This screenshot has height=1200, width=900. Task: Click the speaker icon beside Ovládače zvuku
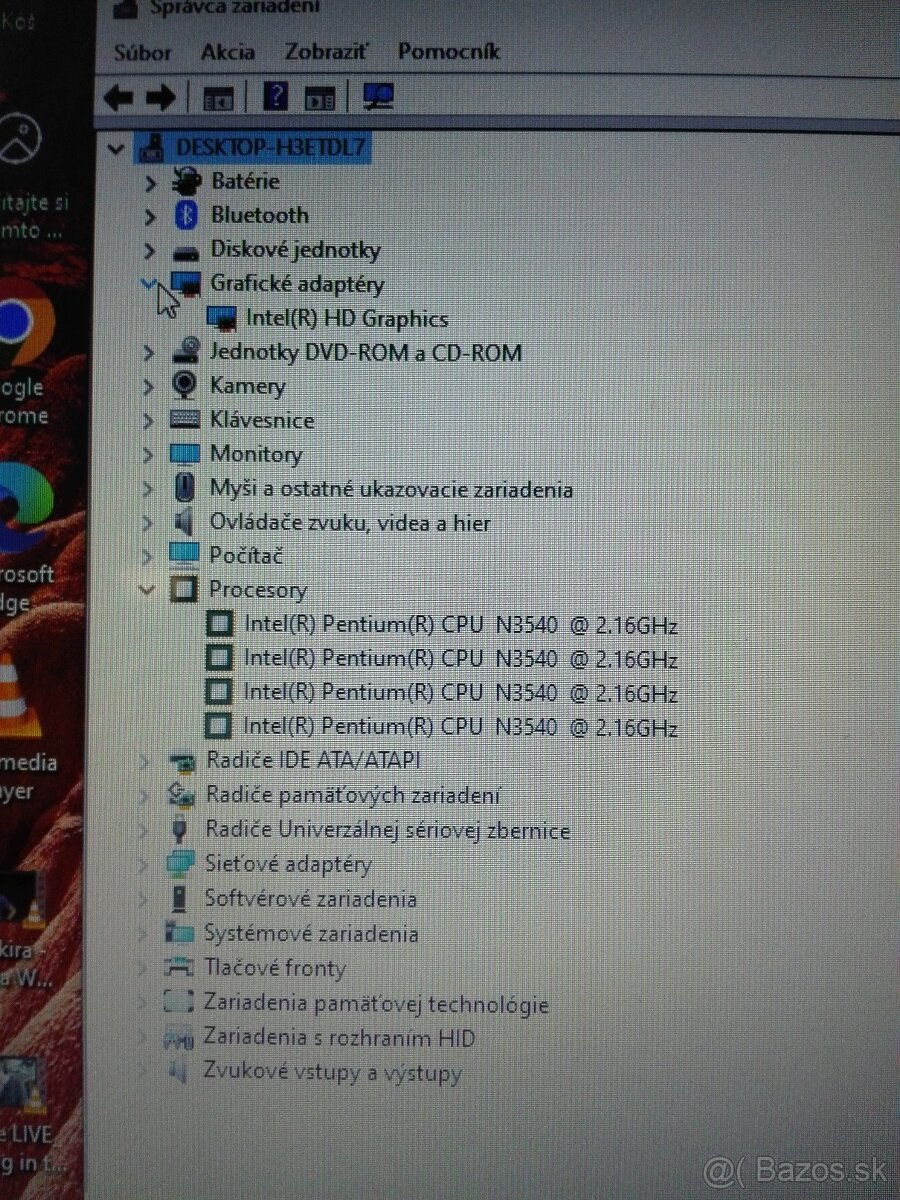(183, 522)
